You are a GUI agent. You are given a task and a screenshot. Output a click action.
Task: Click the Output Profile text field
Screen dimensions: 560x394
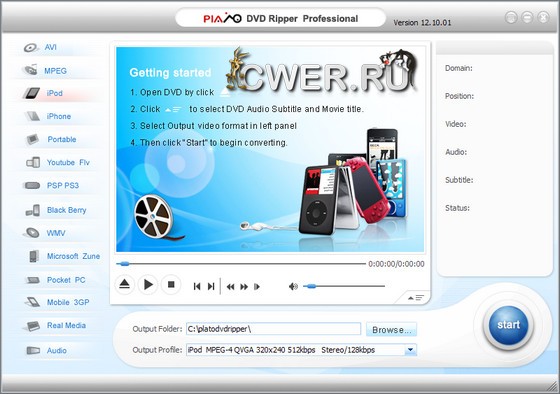click(296, 350)
